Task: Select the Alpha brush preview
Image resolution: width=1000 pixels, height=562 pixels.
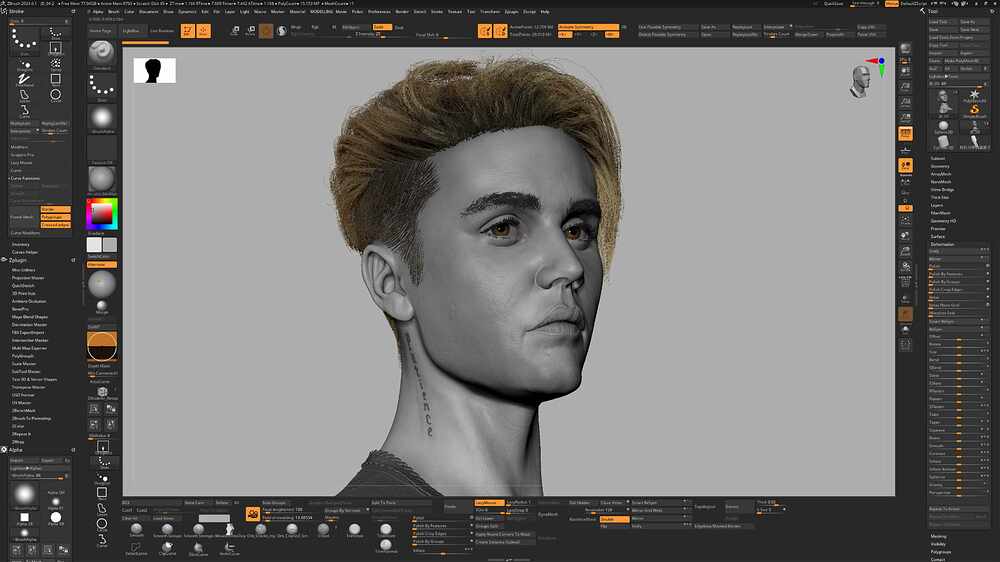Action: tap(101, 119)
